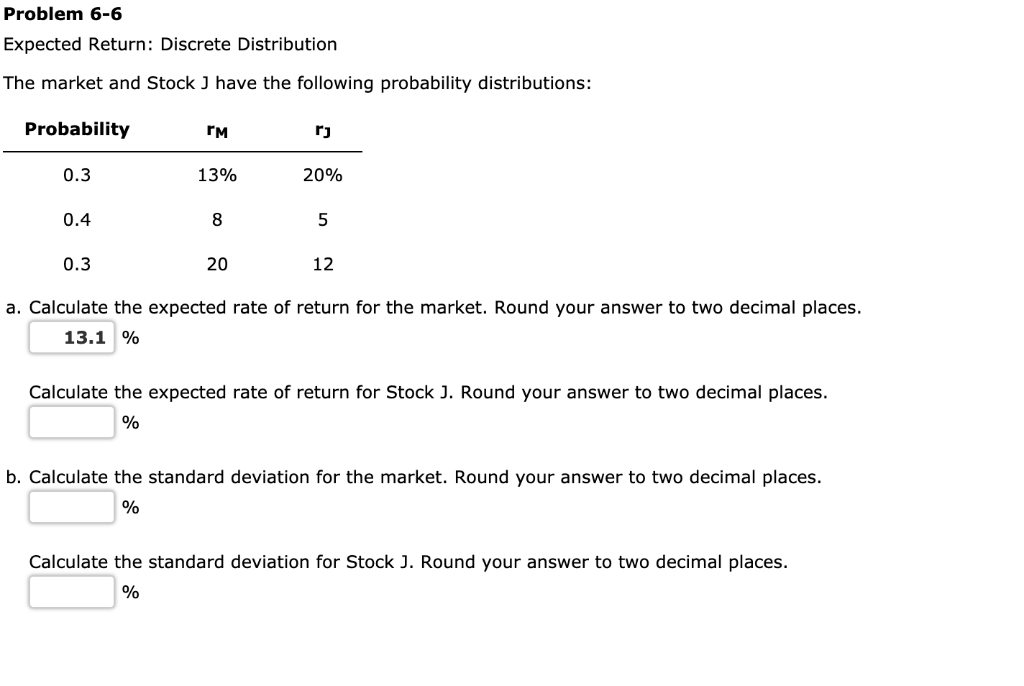Click the percent sign beside the 13.1 box

point(132,338)
